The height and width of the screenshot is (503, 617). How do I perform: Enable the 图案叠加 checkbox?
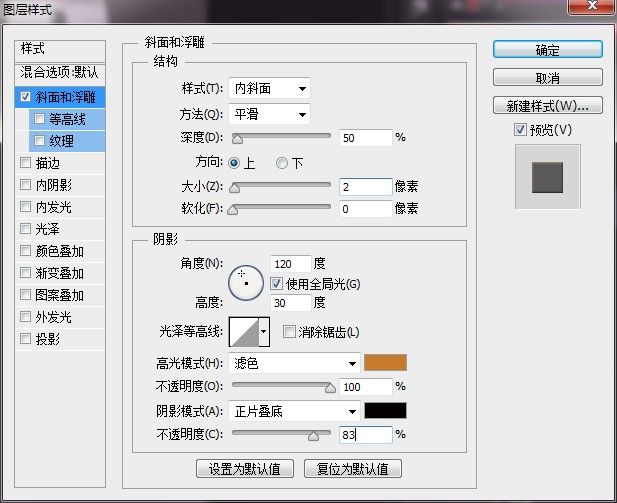[x=26, y=295]
